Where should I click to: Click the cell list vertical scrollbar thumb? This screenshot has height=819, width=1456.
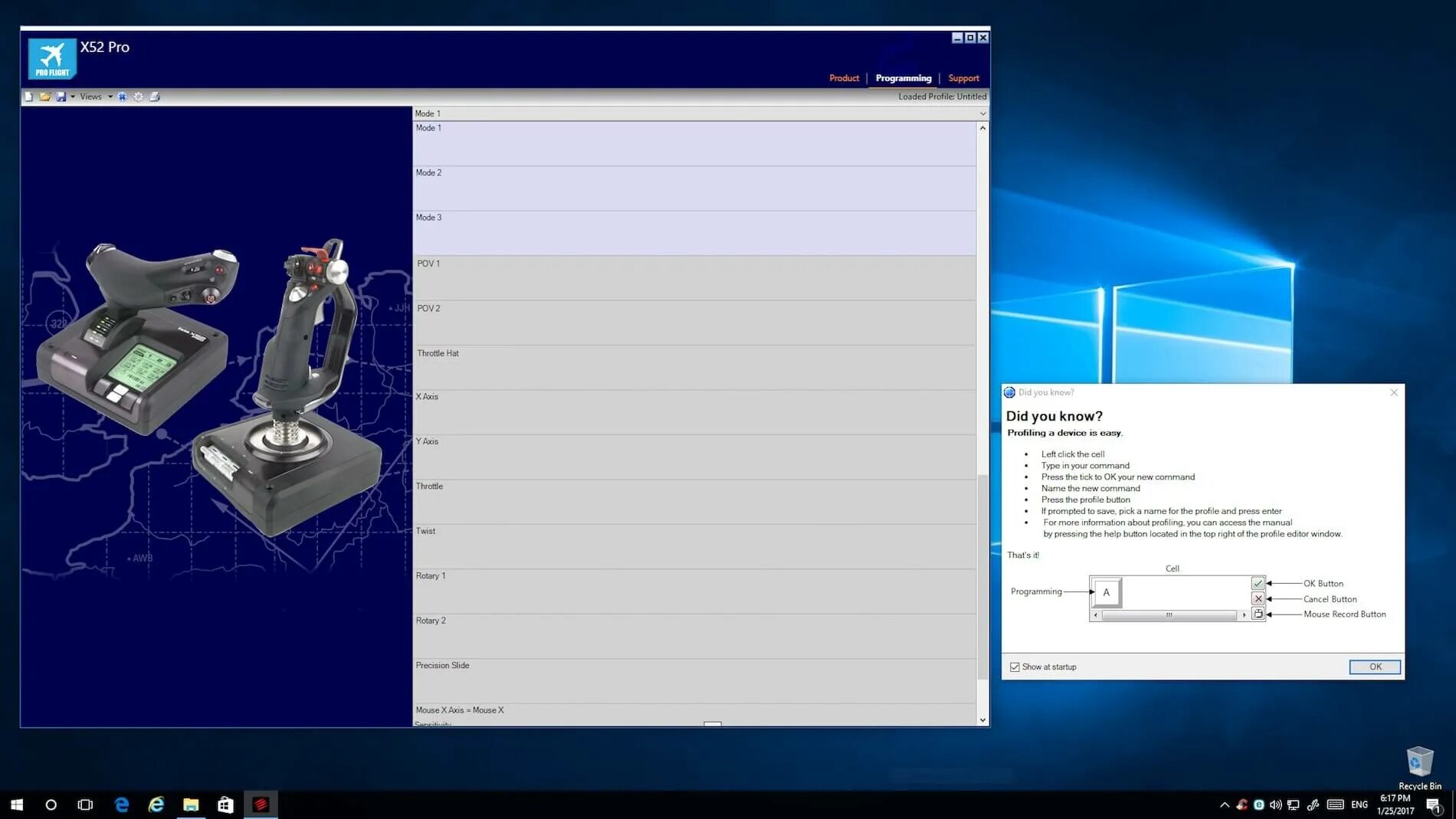point(982,577)
